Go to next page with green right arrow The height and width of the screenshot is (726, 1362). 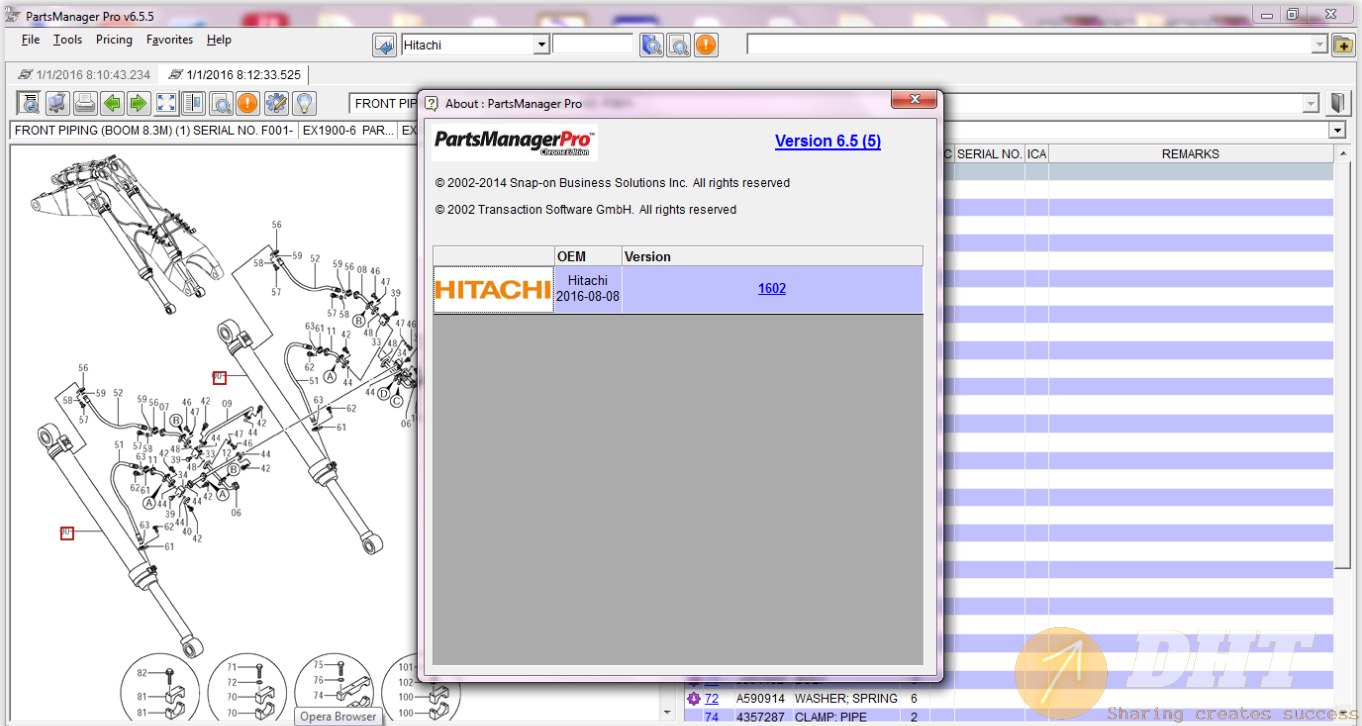(139, 103)
